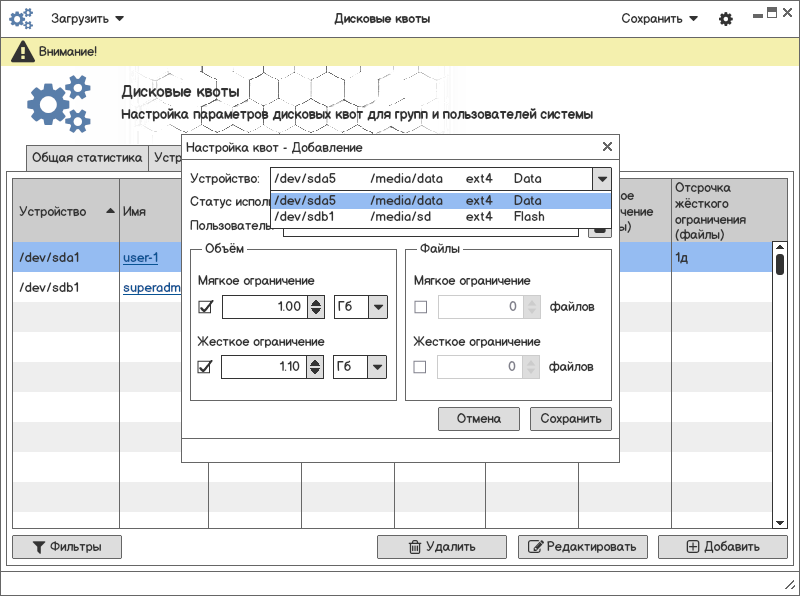Close the quota settings dialog
The height and width of the screenshot is (596, 800).
[606, 147]
